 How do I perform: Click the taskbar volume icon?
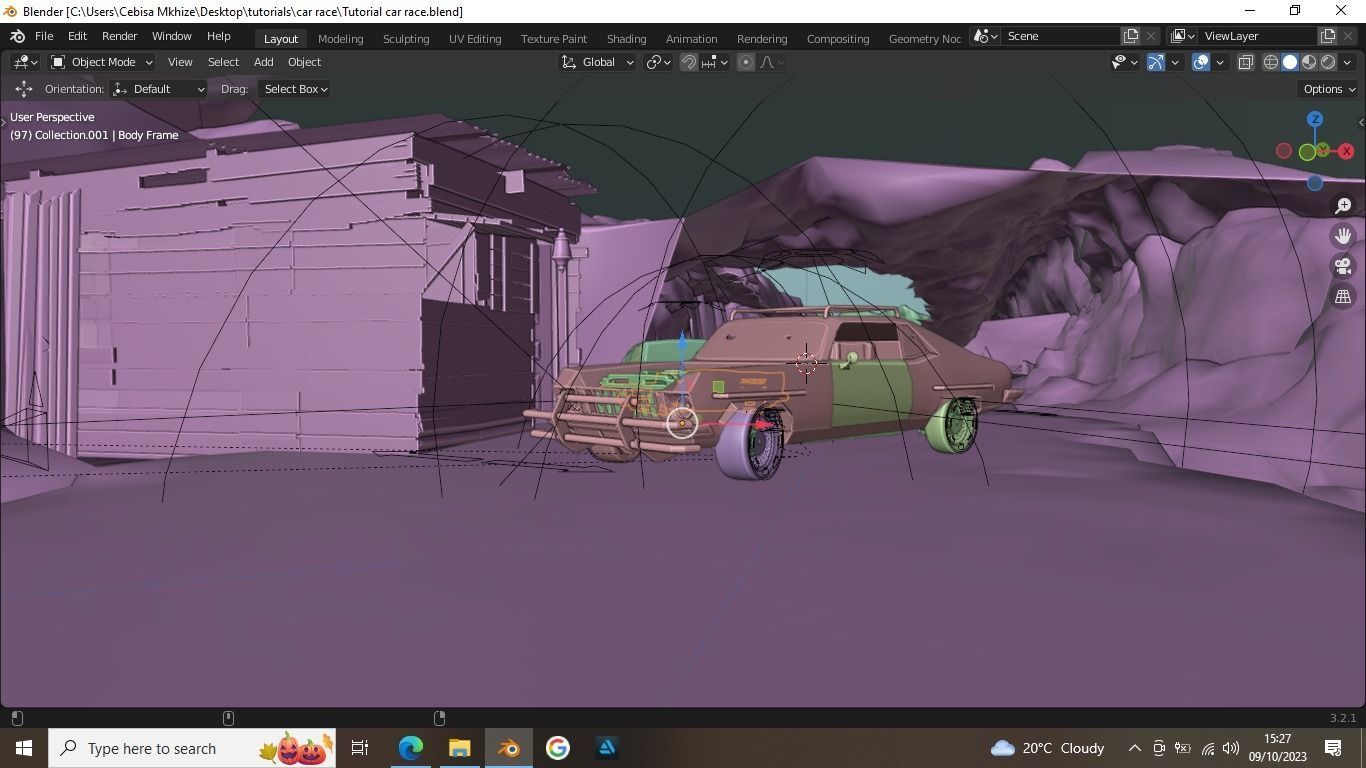coord(1231,748)
